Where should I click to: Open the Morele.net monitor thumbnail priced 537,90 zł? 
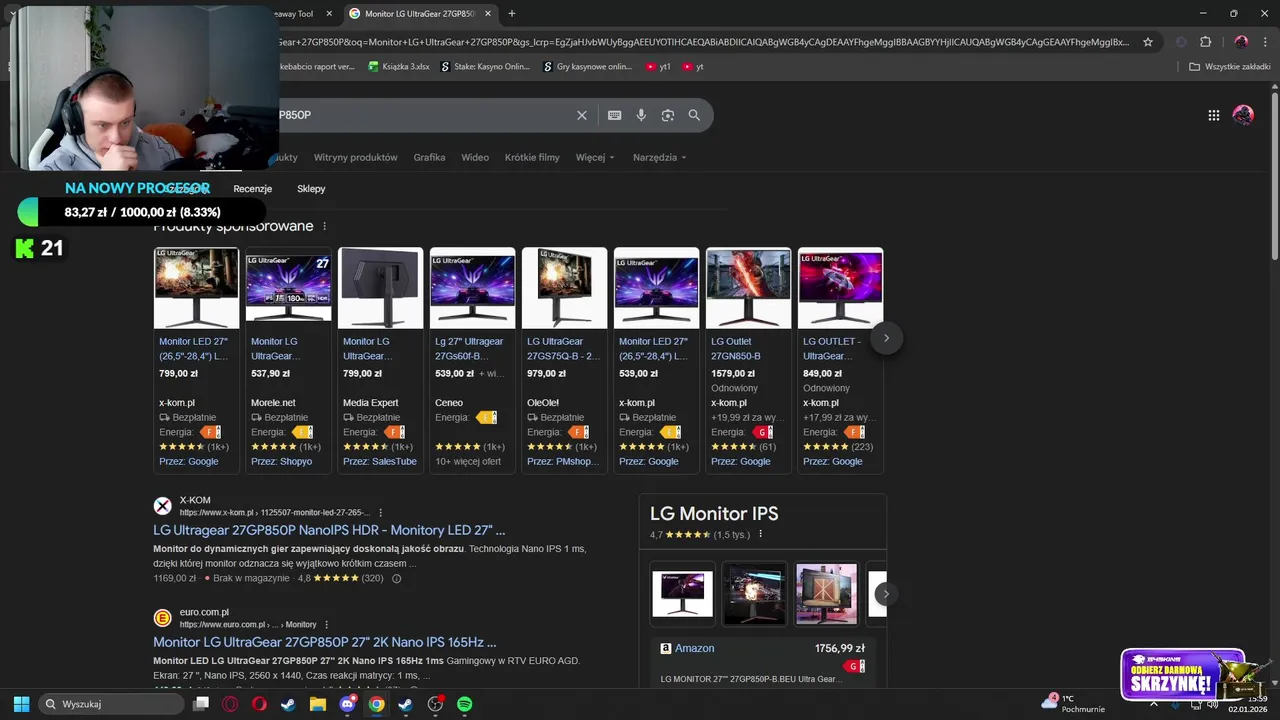click(288, 288)
